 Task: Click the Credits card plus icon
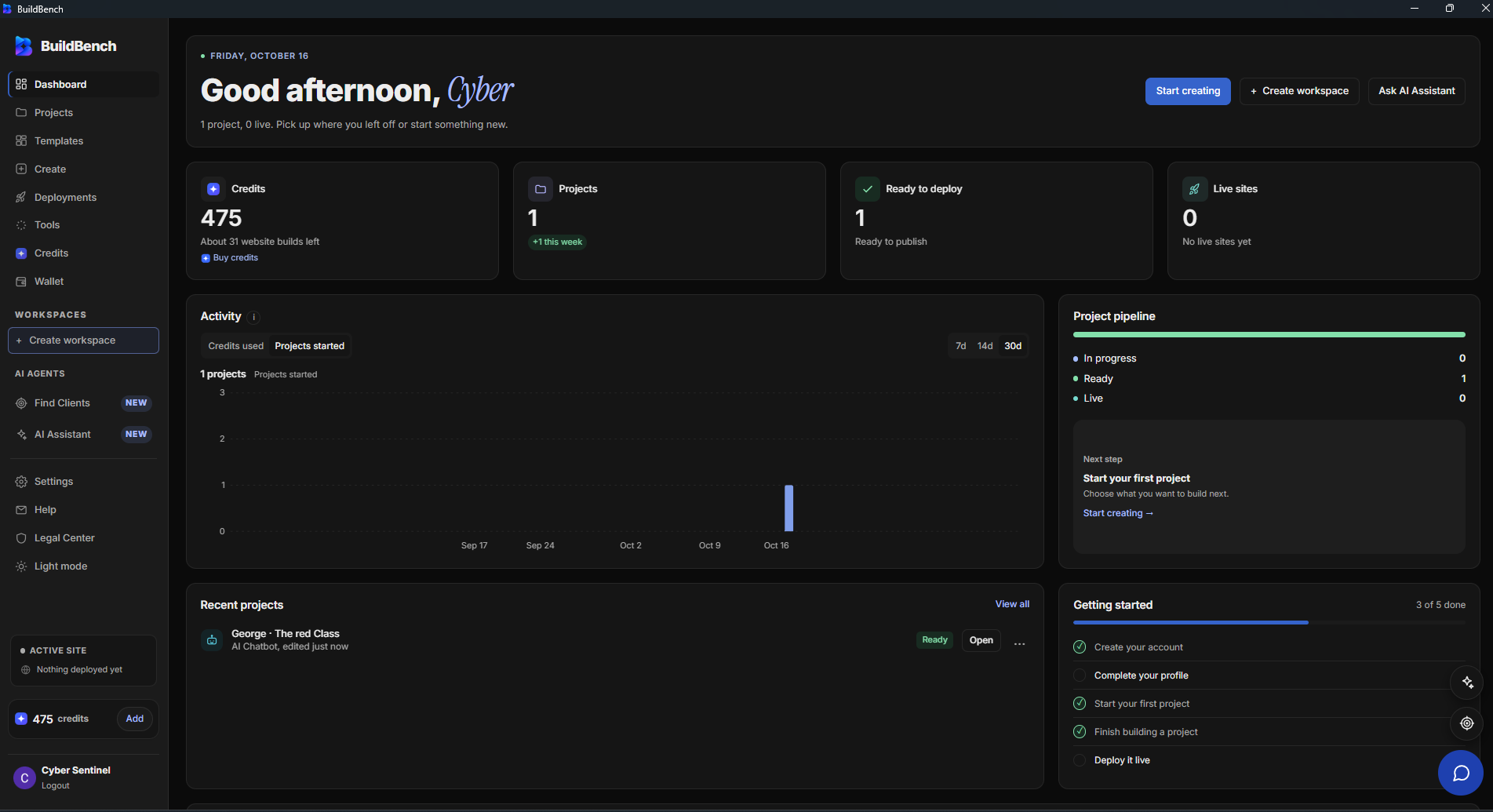pos(213,189)
